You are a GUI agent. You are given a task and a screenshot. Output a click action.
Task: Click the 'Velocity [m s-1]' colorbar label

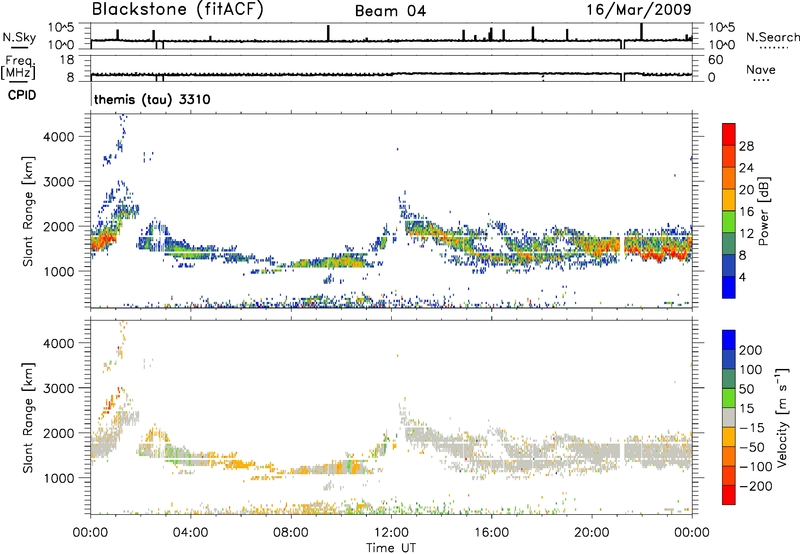(782, 417)
